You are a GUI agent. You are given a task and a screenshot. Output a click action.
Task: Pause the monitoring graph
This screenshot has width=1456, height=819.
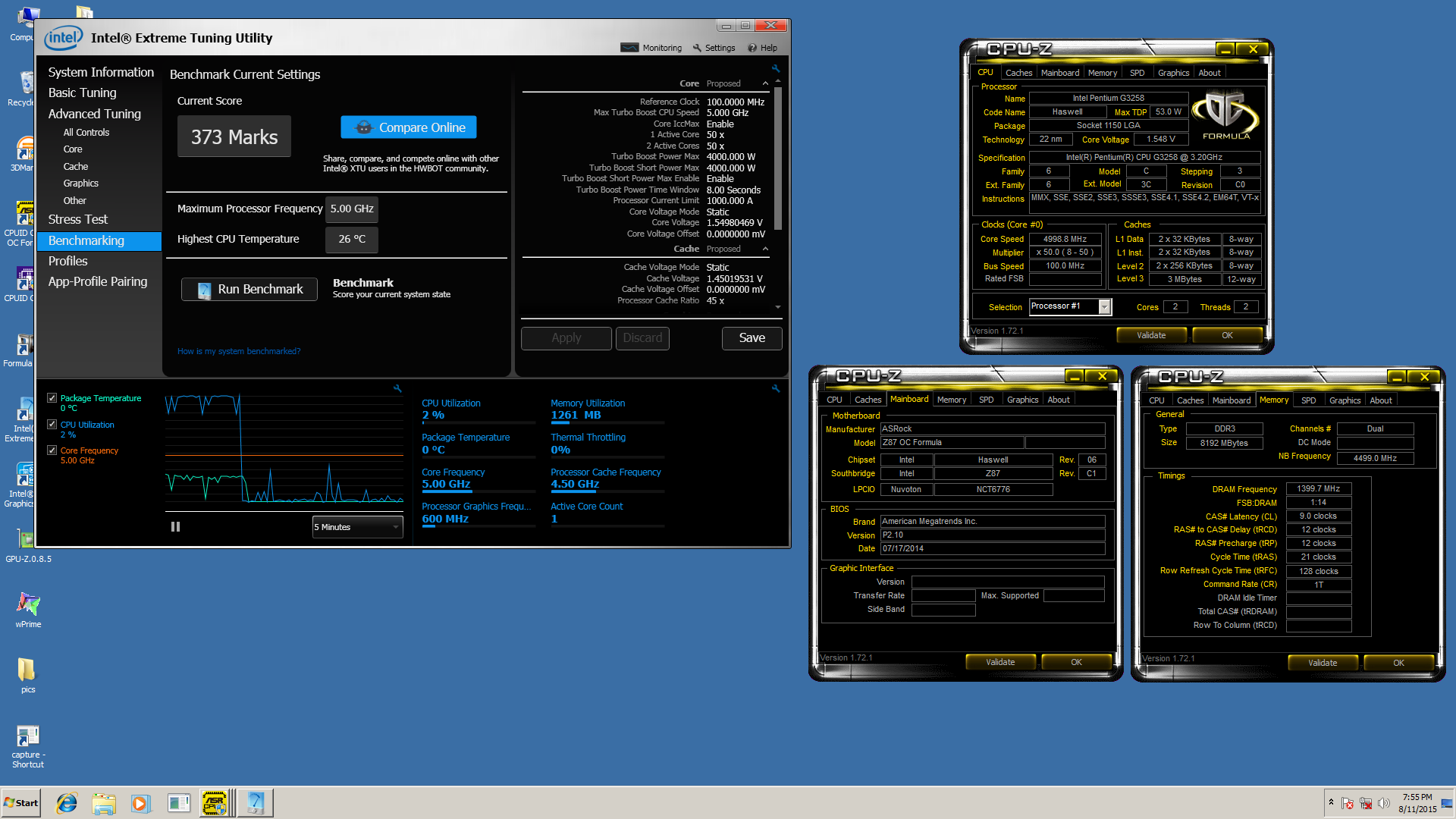coord(175,526)
